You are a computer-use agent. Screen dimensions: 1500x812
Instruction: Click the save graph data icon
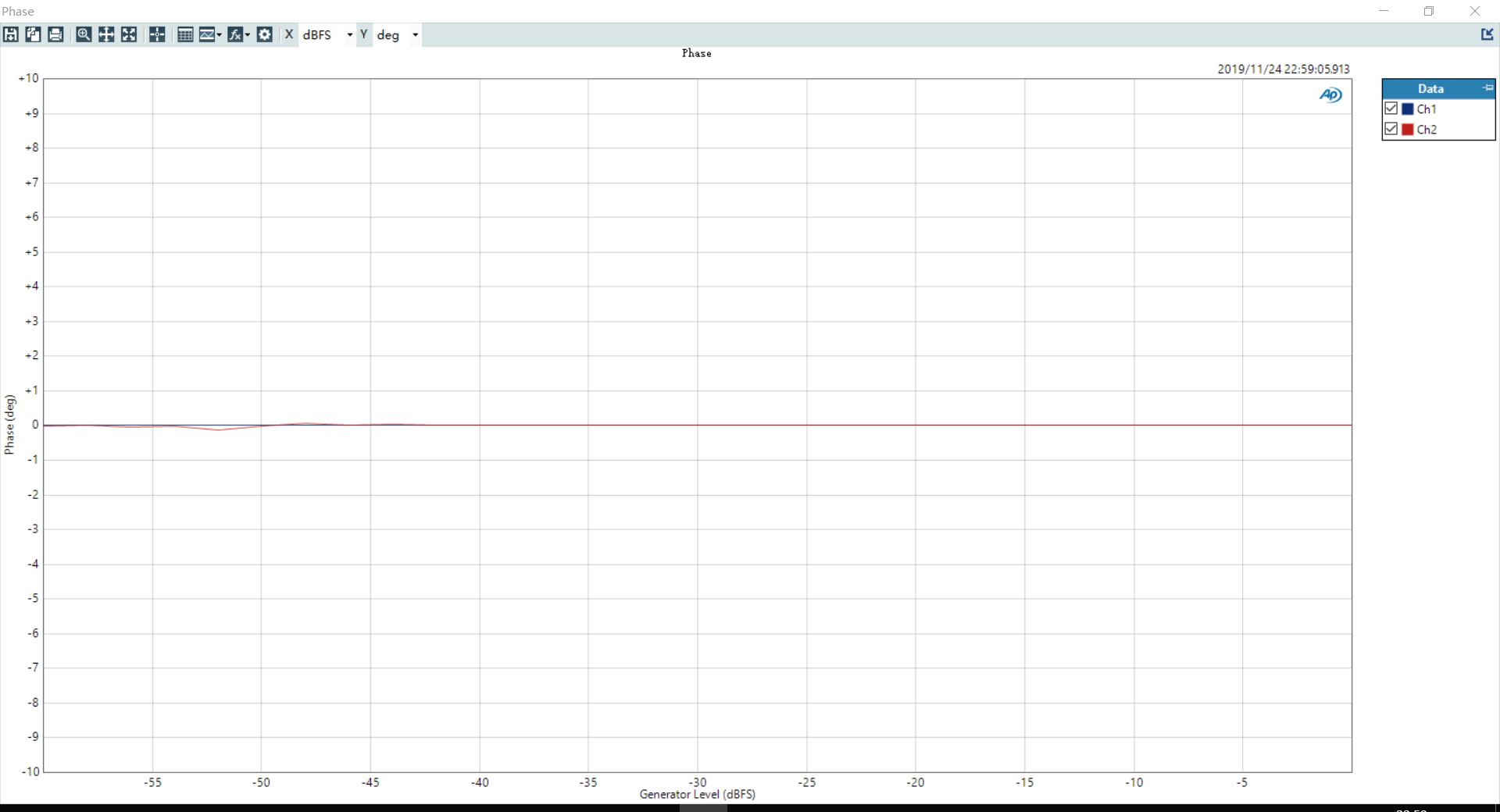(11, 34)
